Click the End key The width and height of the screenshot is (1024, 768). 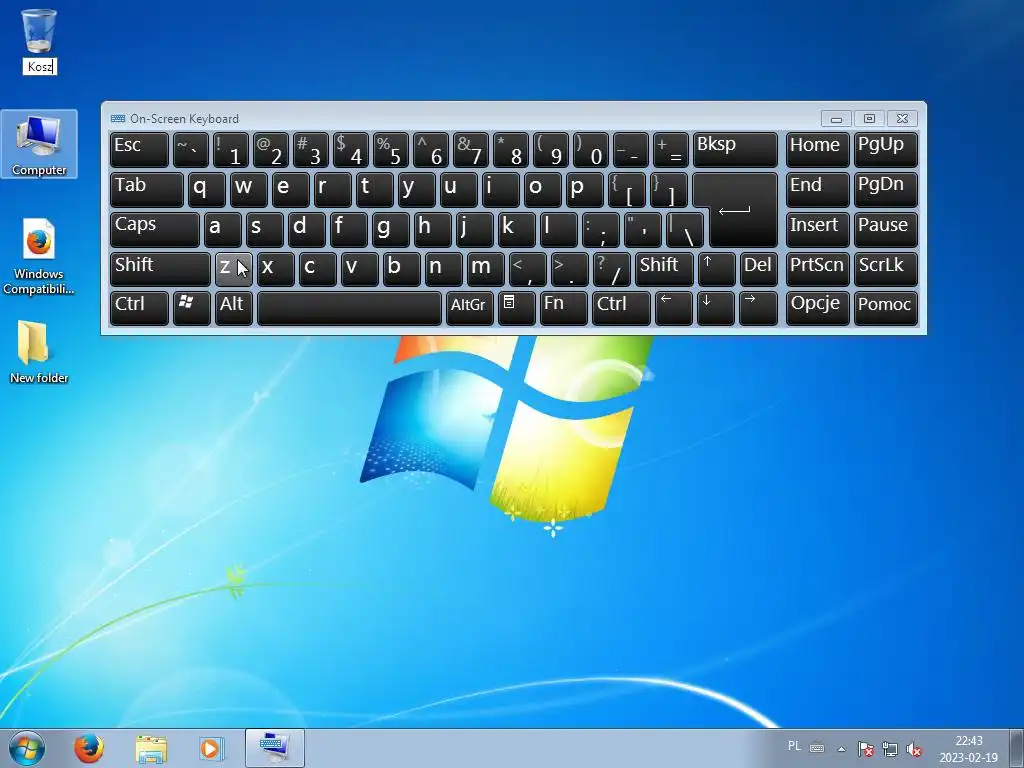click(818, 190)
